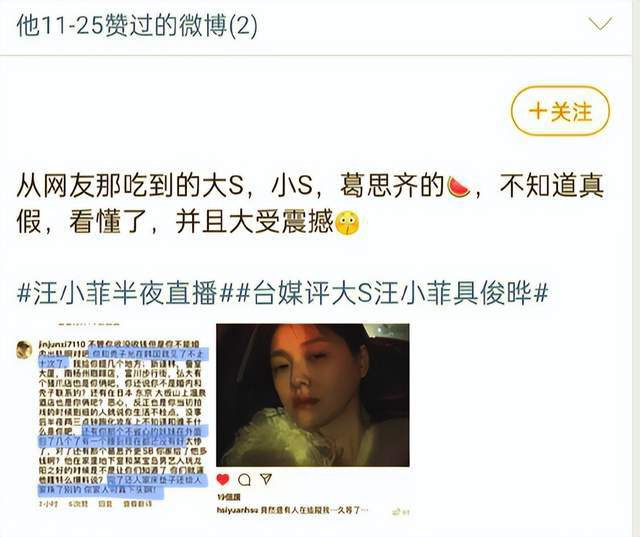Tap the watermelon emoji in the post
This screenshot has width=640, height=537.
coord(459,186)
